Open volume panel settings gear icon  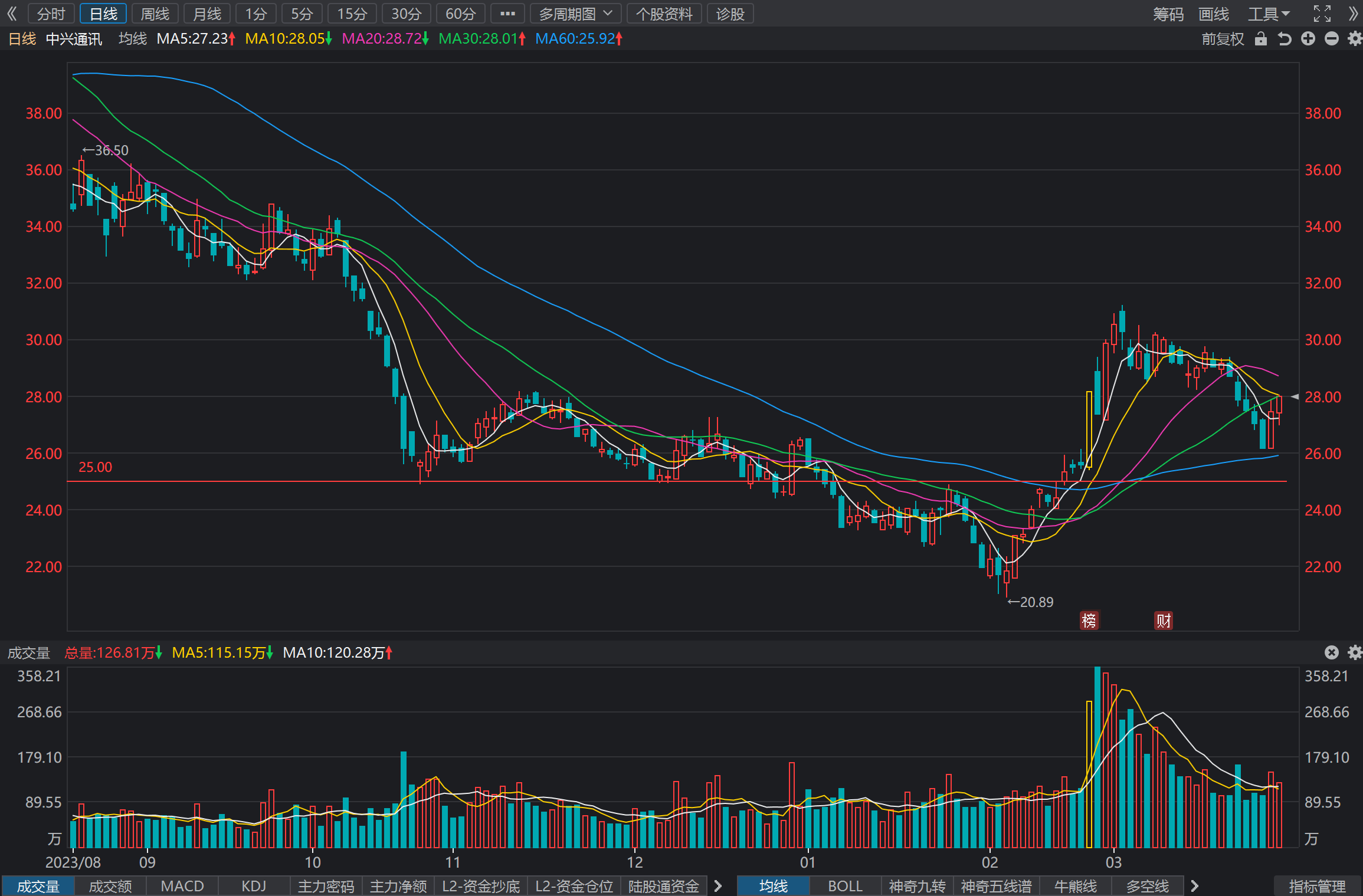click(1355, 652)
